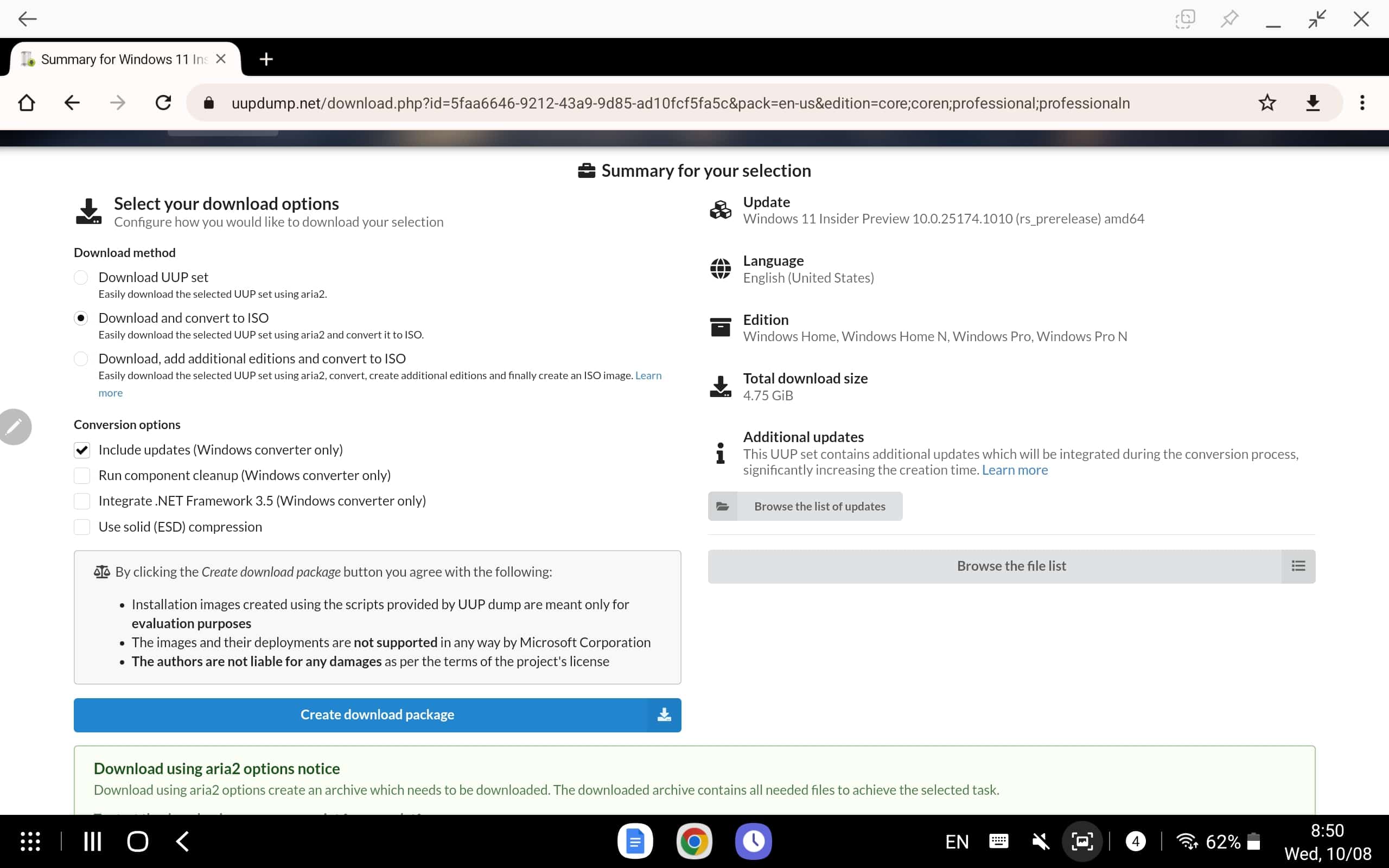This screenshot has width=1389, height=868.
Task: Tap the floating pencil edit handle
Action: click(x=14, y=426)
